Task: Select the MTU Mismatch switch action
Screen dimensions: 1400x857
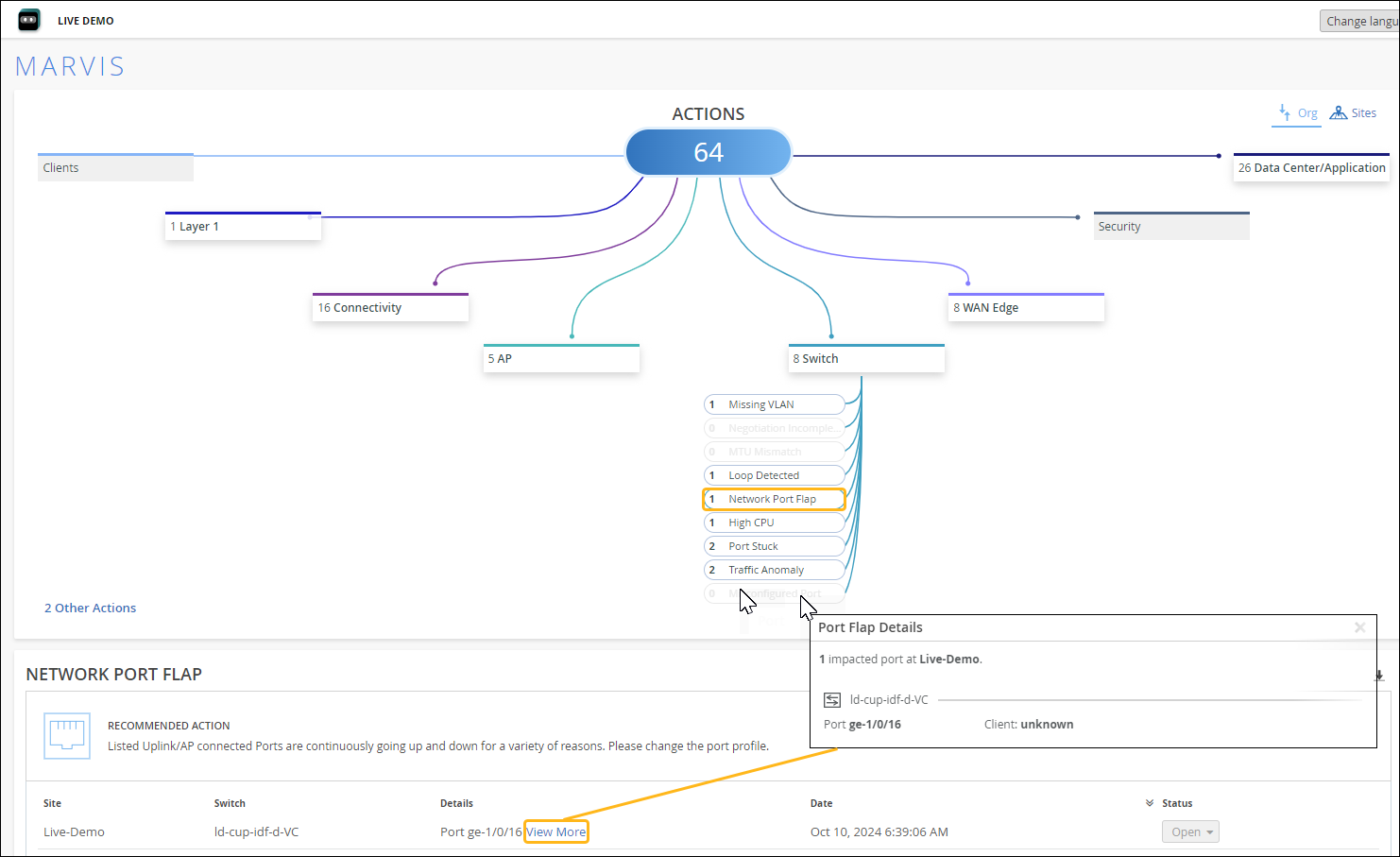Action: (775, 452)
